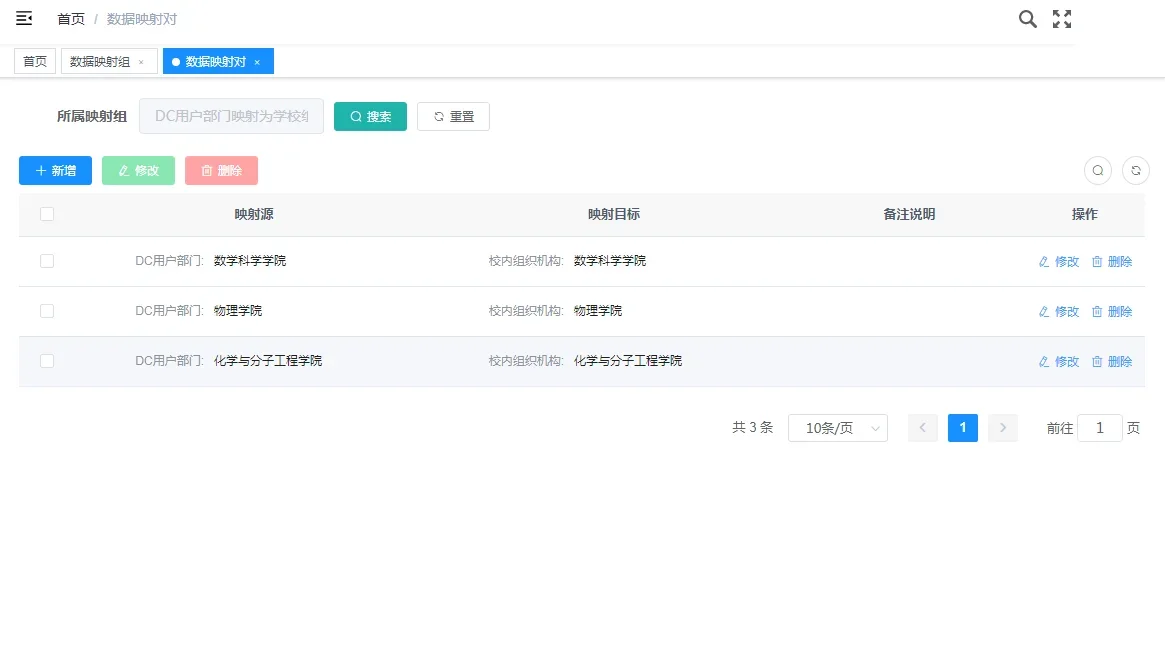Edit the 物理学院 mapping row
The image size is (1165, 648).
click(1059, 311)
